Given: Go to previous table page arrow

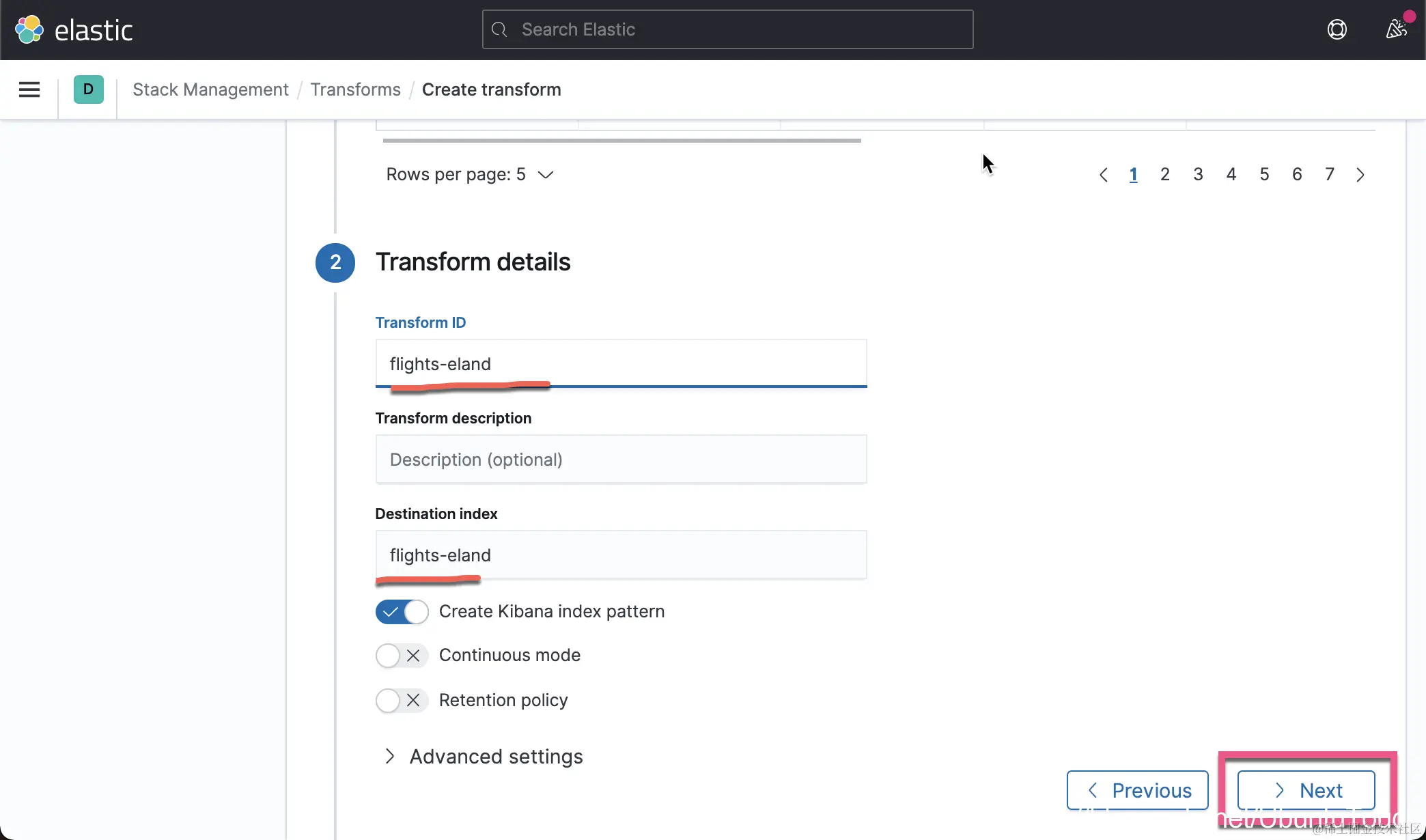Looking at the screenshot, I should pyautogui.click(x=1104, y=175).
